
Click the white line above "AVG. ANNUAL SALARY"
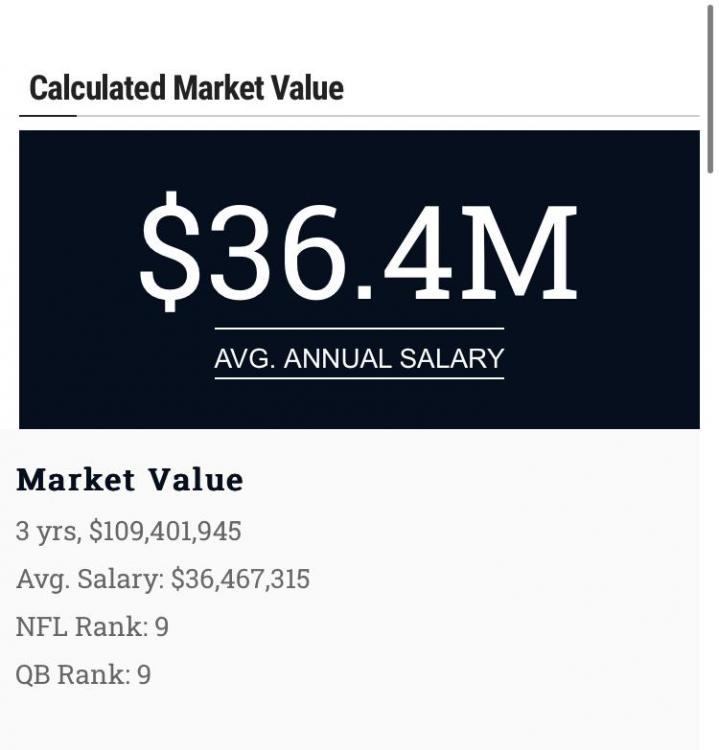[359, 328]
